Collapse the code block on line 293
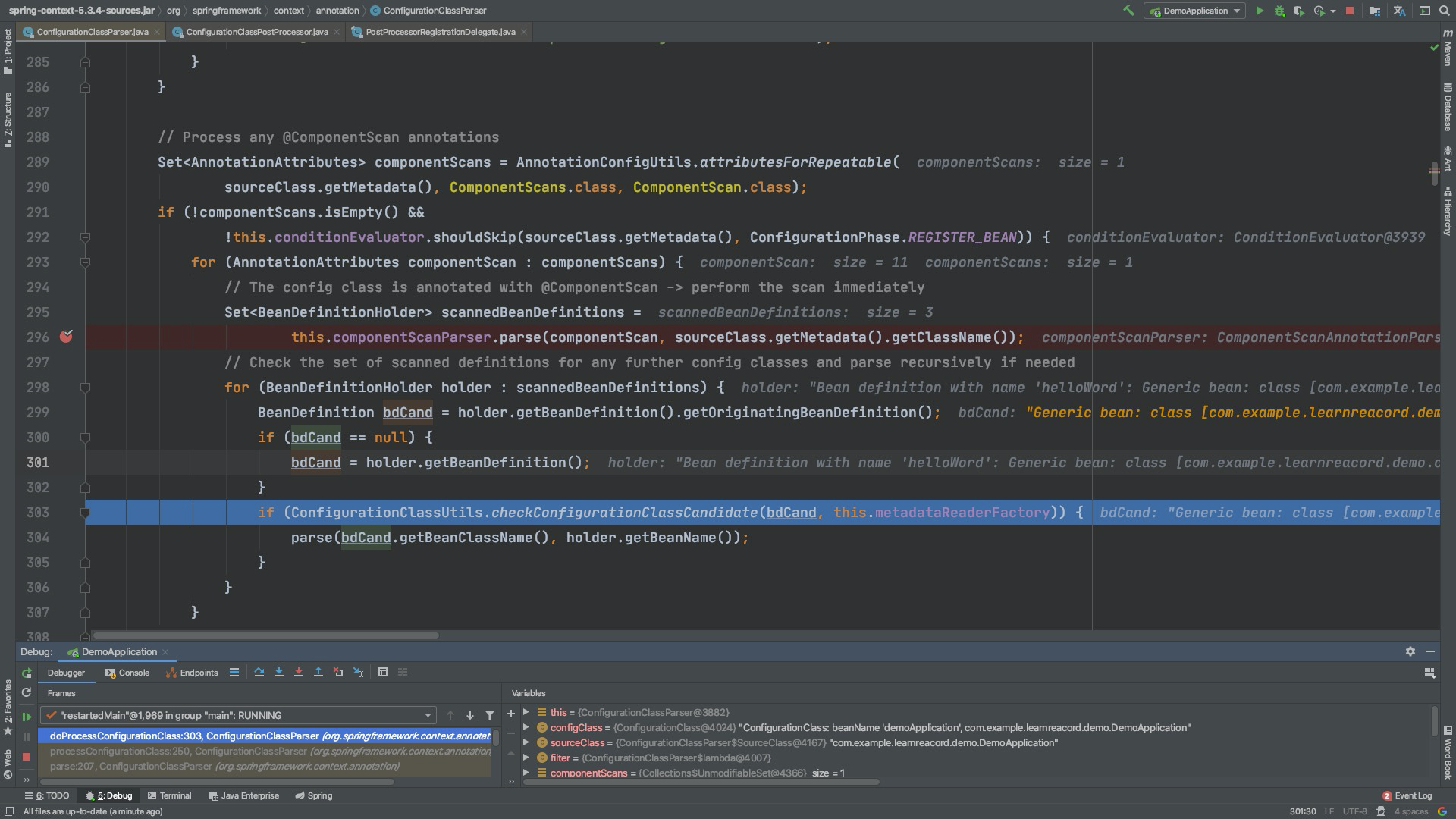The image size is (1456, 819). [85, 262]
